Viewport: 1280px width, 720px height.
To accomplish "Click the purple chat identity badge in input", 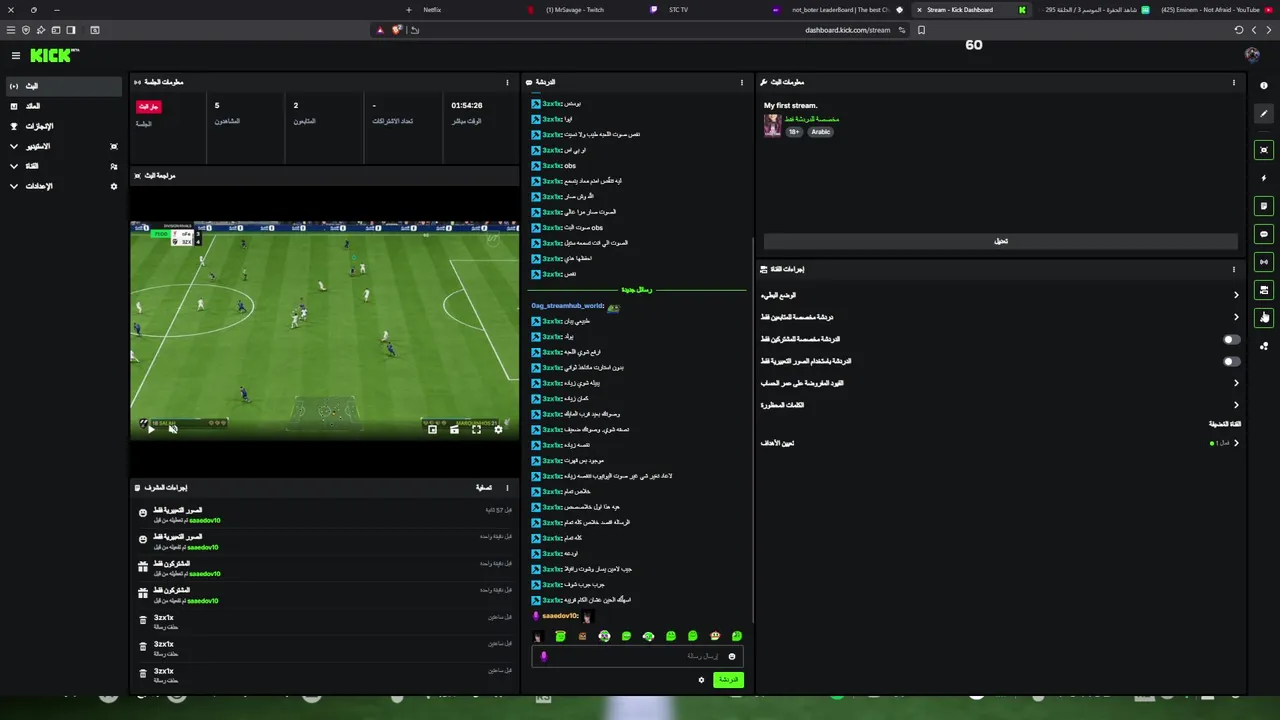I will (544, 657).
